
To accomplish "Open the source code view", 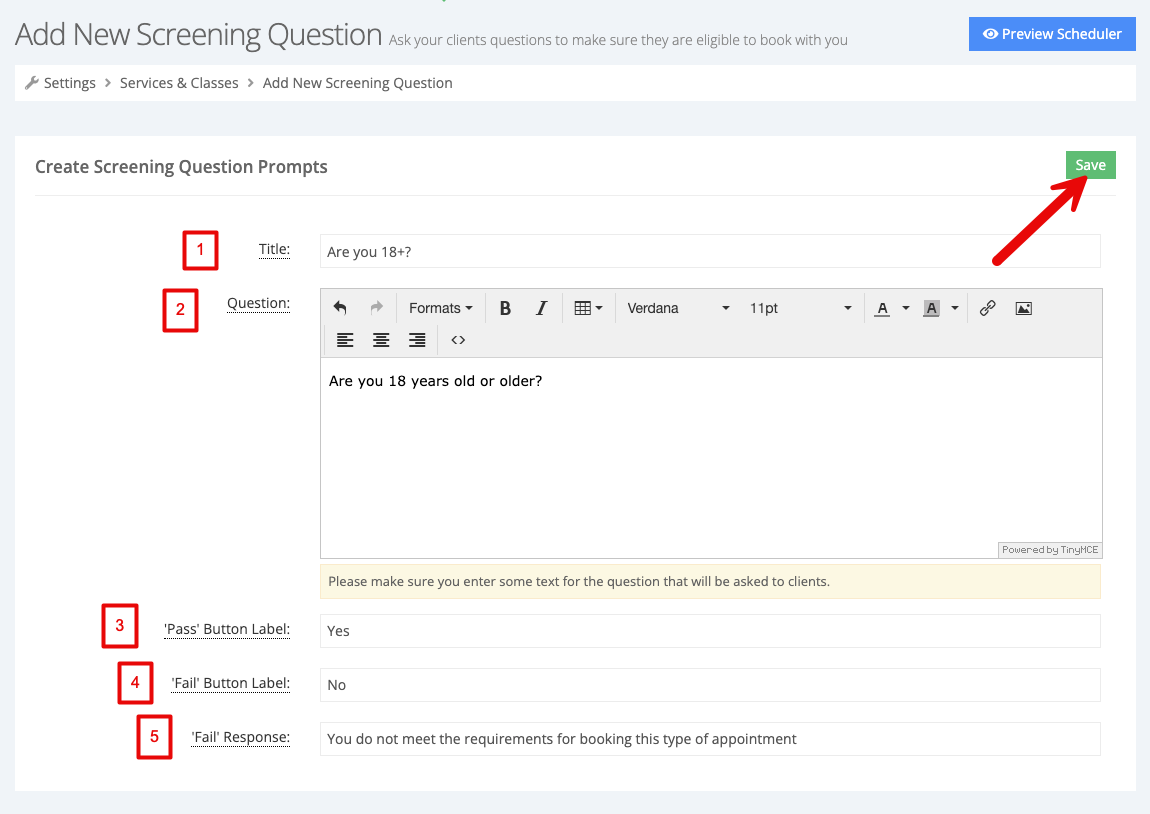I will 458,340.
